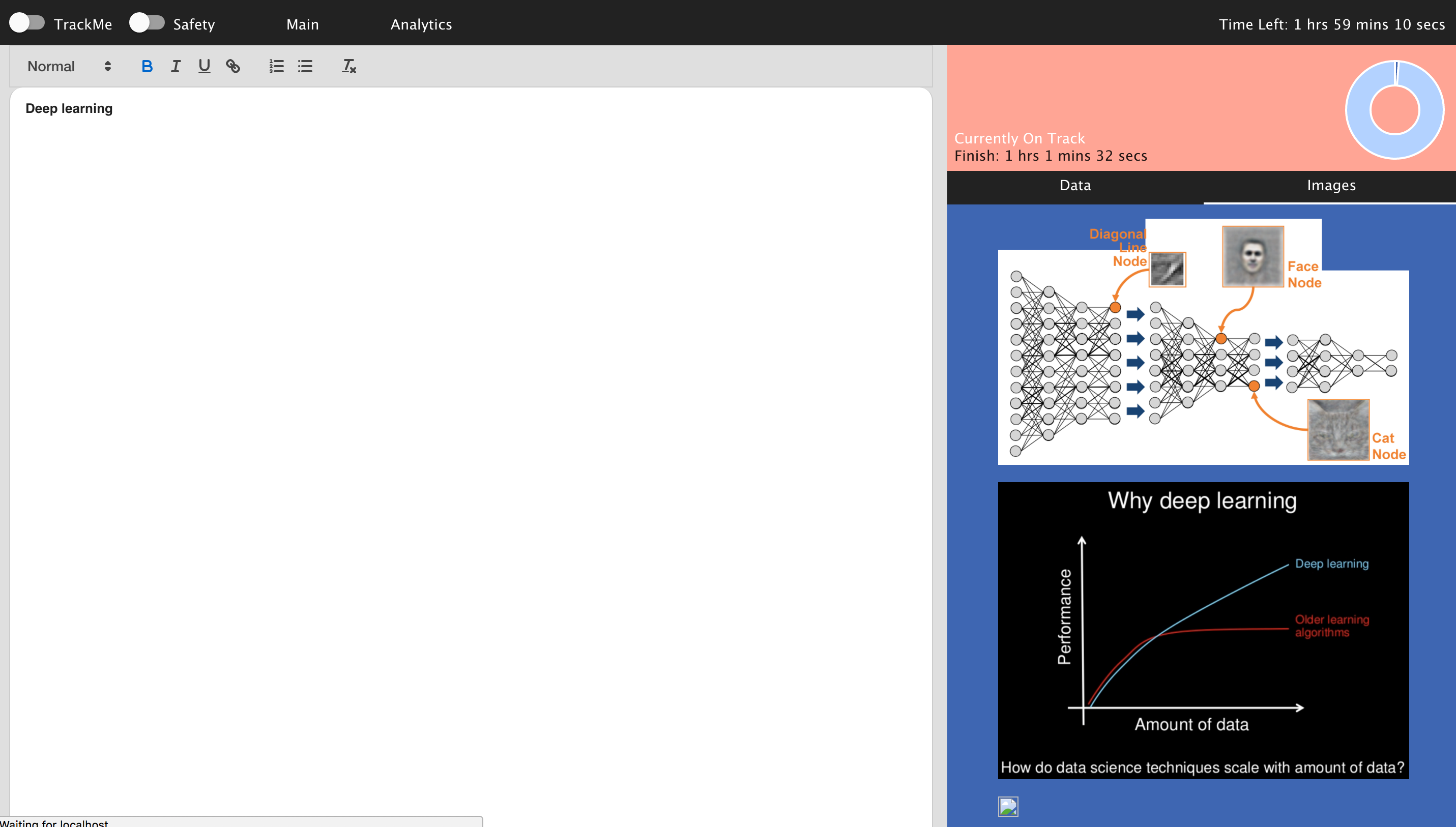The width and height of the screenshot is (1456, 827).
Task: Apply italic formatting
Action: pyautogui.click(x=176, y=67)
